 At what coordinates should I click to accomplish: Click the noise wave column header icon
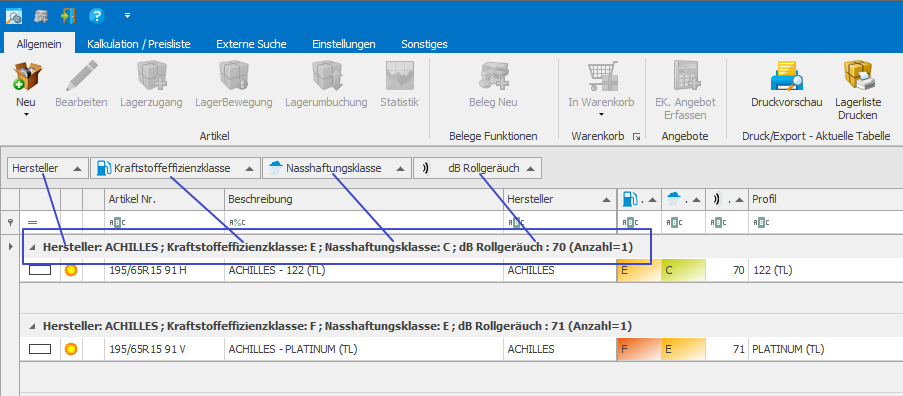click(x=716, y=199)
